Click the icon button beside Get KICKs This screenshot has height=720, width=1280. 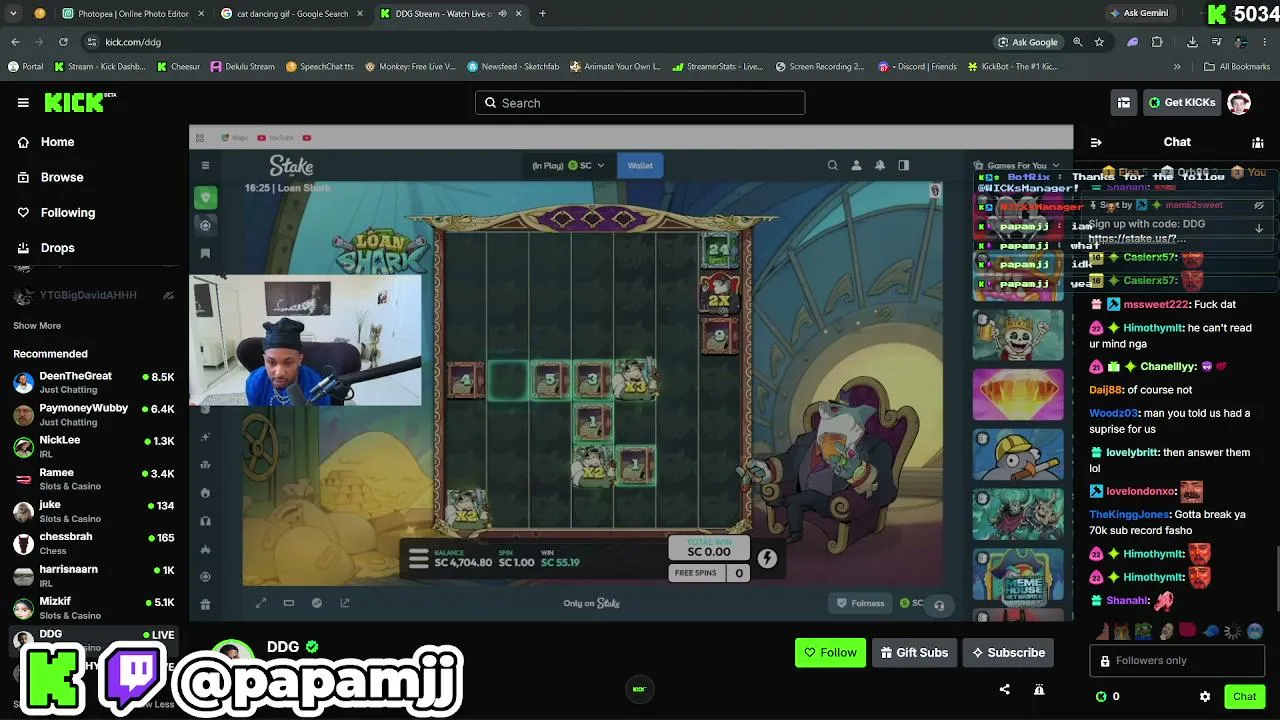(1124, 102)
